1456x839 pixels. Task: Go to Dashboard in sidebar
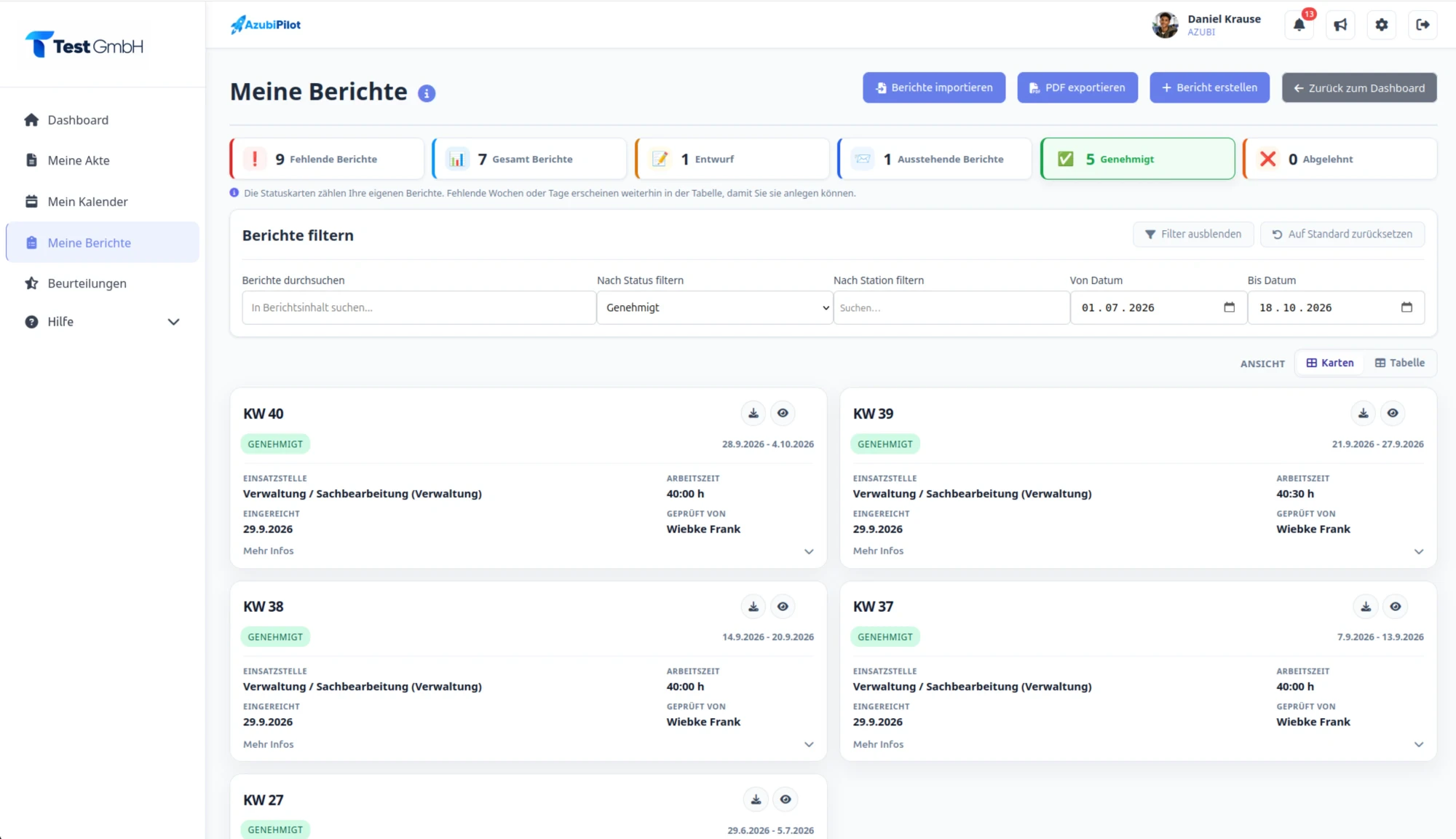click(x=102, y=120)
